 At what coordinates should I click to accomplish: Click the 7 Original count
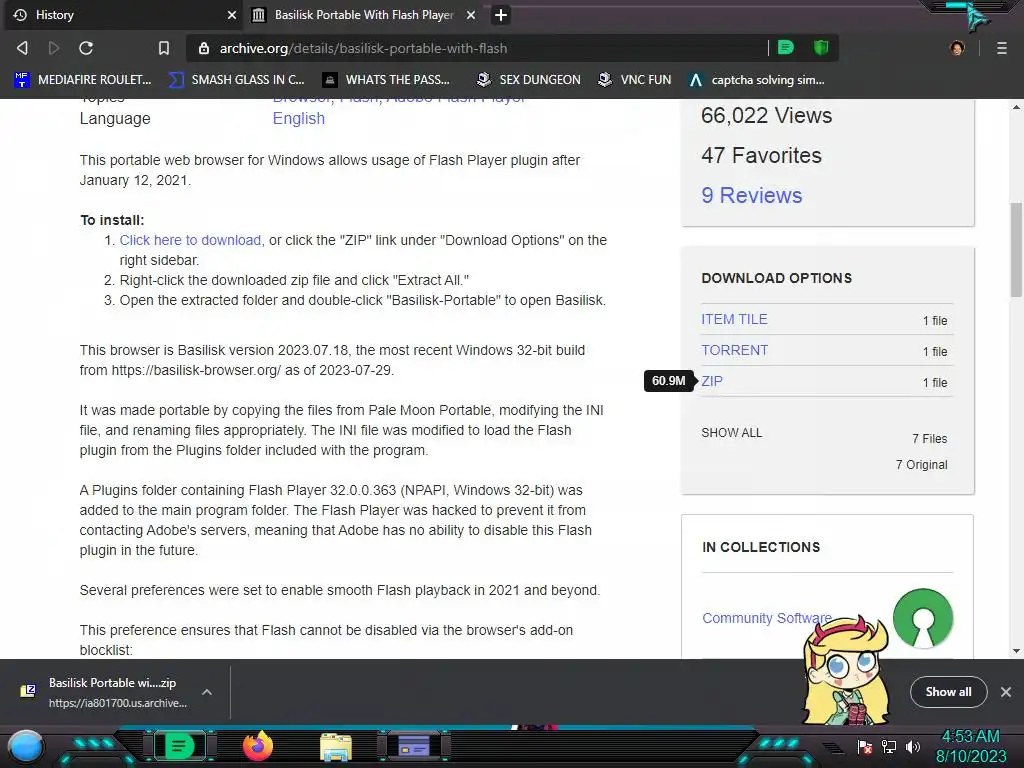[x=921, y=465]
